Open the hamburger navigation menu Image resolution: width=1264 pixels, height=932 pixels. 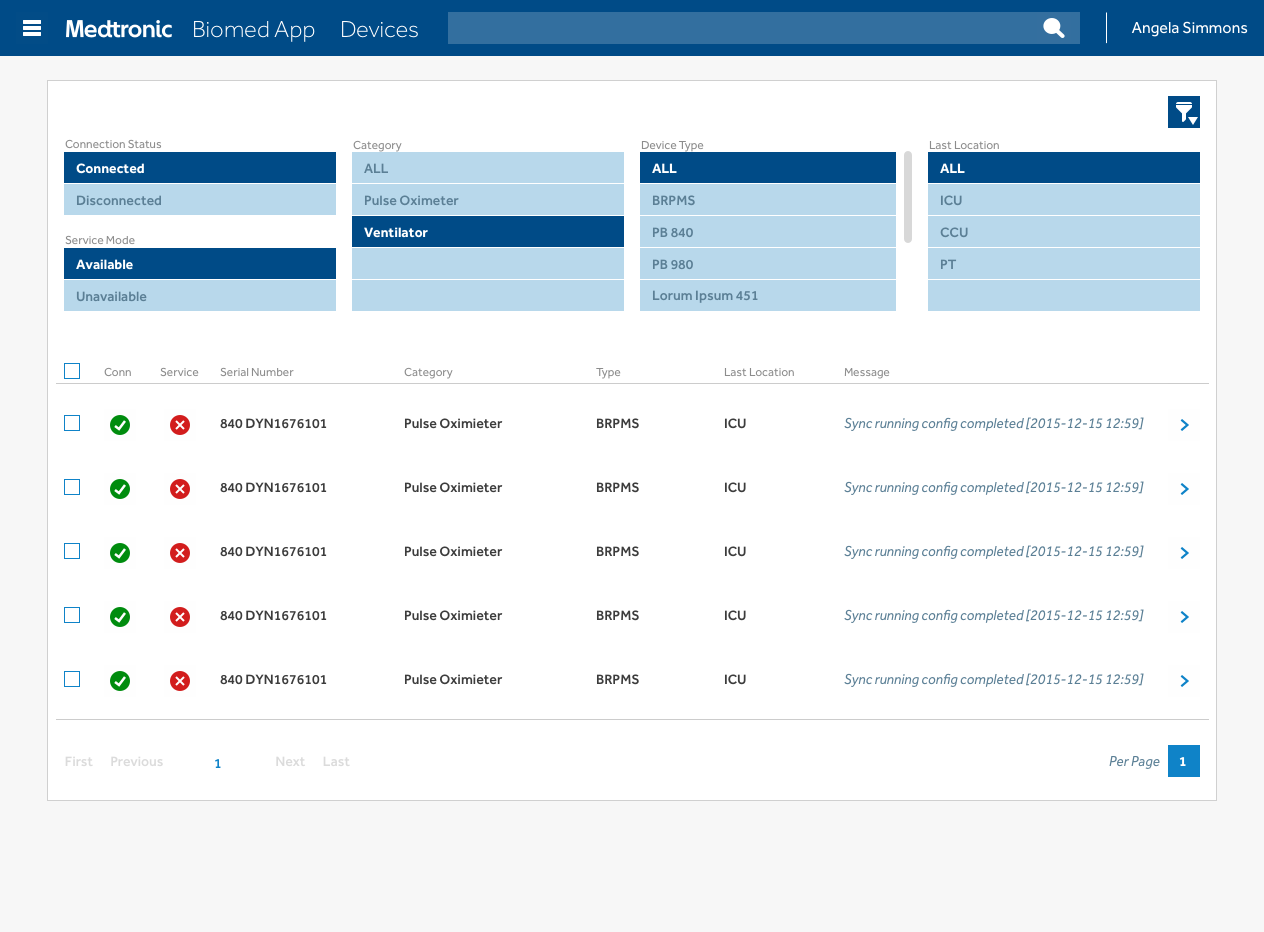(x=32, y=28)
